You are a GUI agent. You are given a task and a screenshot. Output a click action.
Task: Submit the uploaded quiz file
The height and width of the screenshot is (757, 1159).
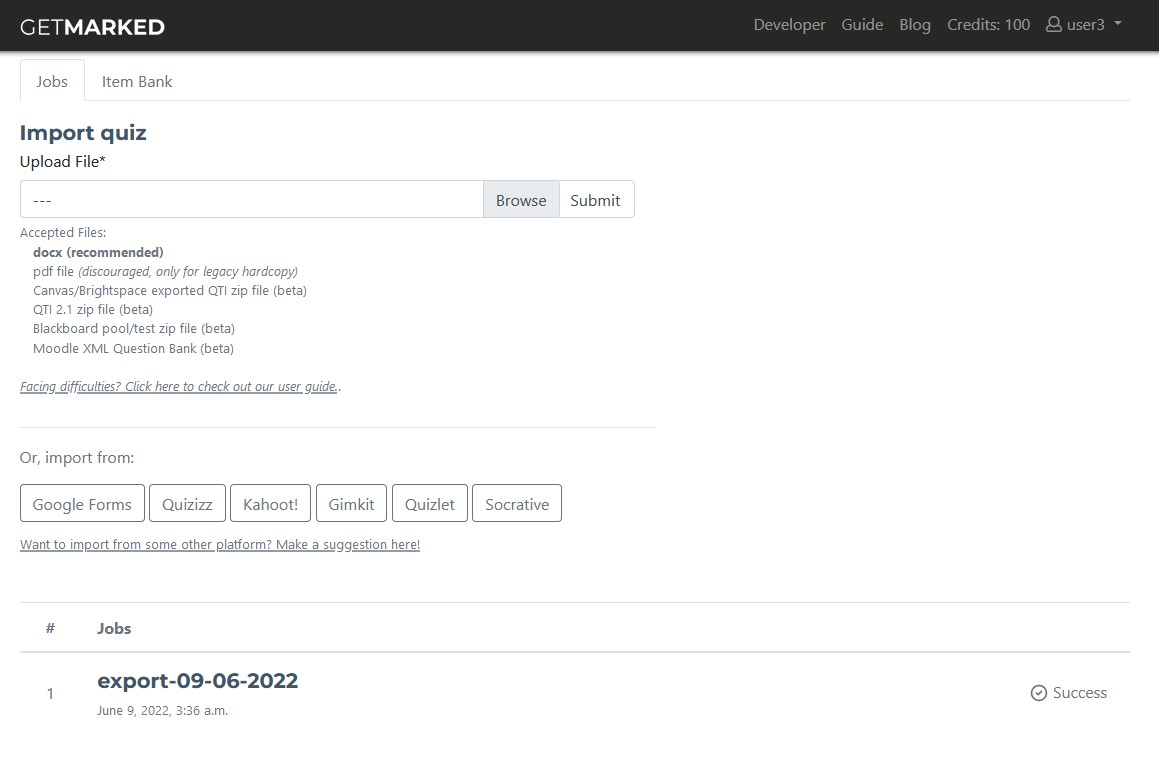point(595,200)
